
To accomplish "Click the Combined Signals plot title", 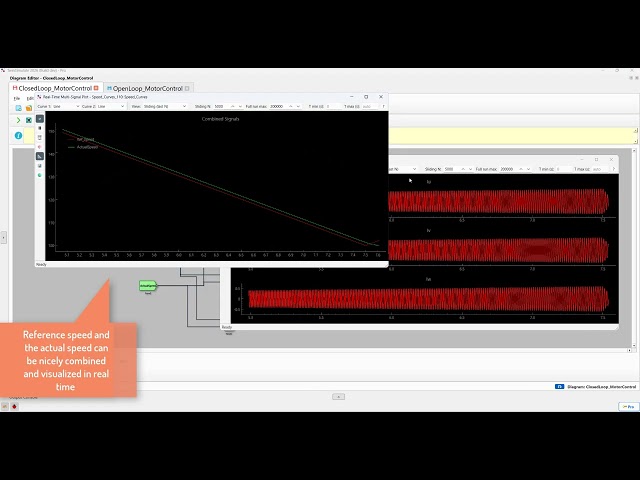I will 220,119.
